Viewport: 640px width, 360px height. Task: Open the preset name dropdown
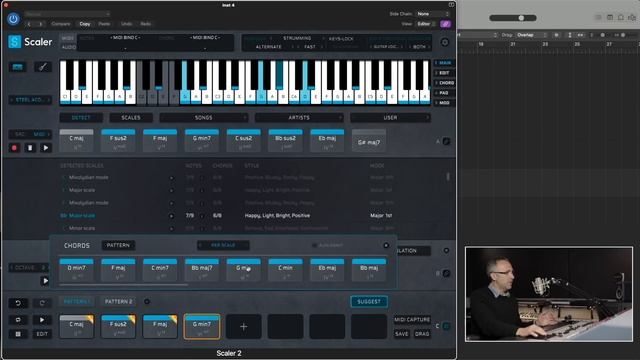pos(67,14)
